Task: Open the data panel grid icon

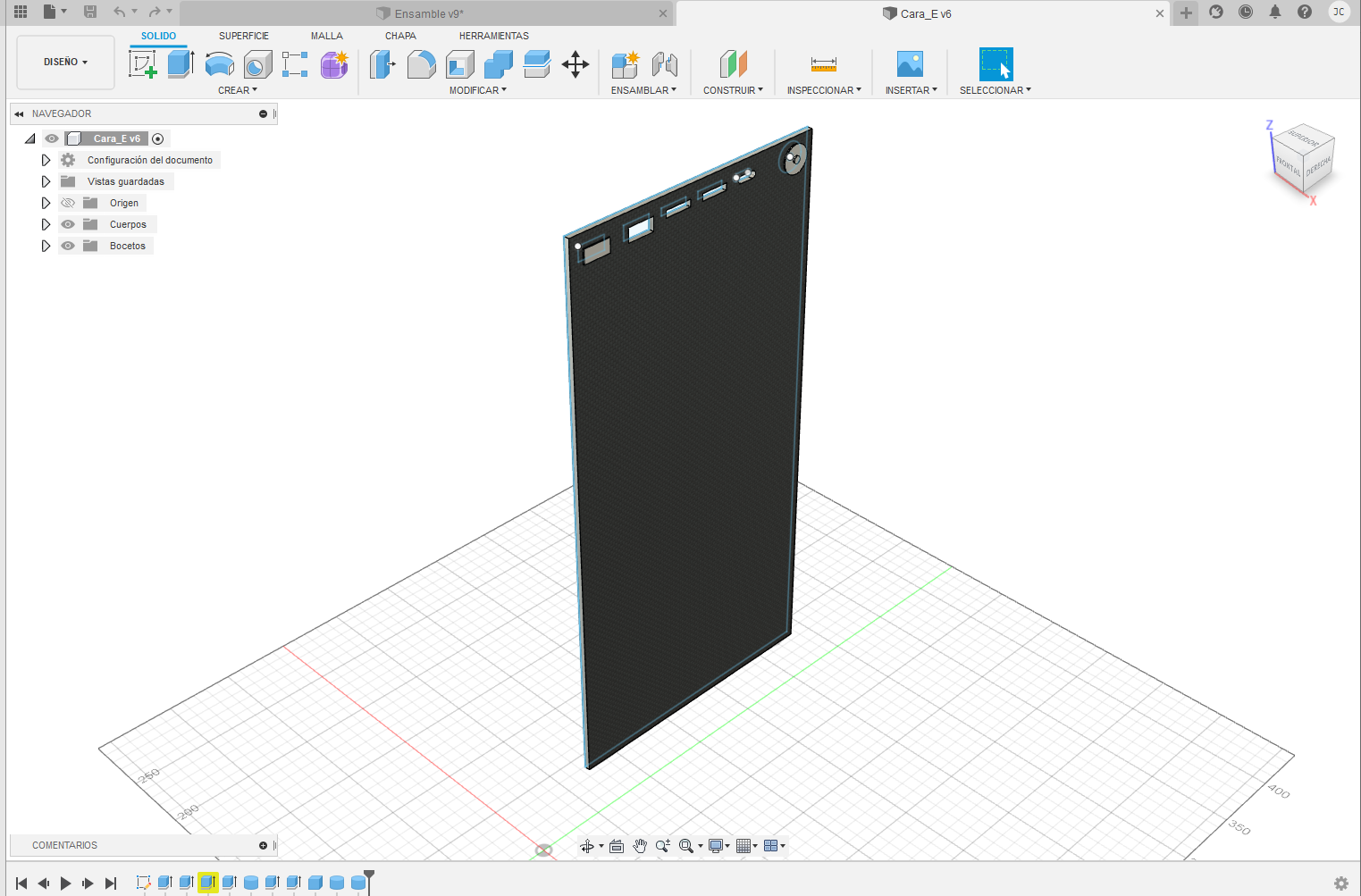Action: click(21, 12)
